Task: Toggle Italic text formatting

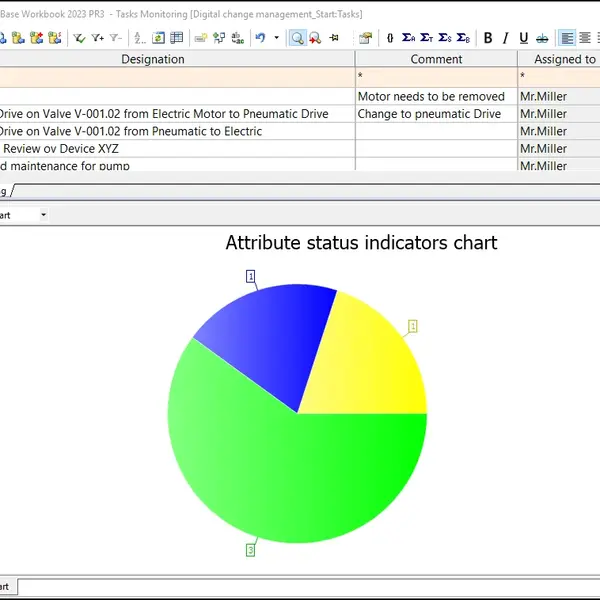Action: (x=506, y=38)
